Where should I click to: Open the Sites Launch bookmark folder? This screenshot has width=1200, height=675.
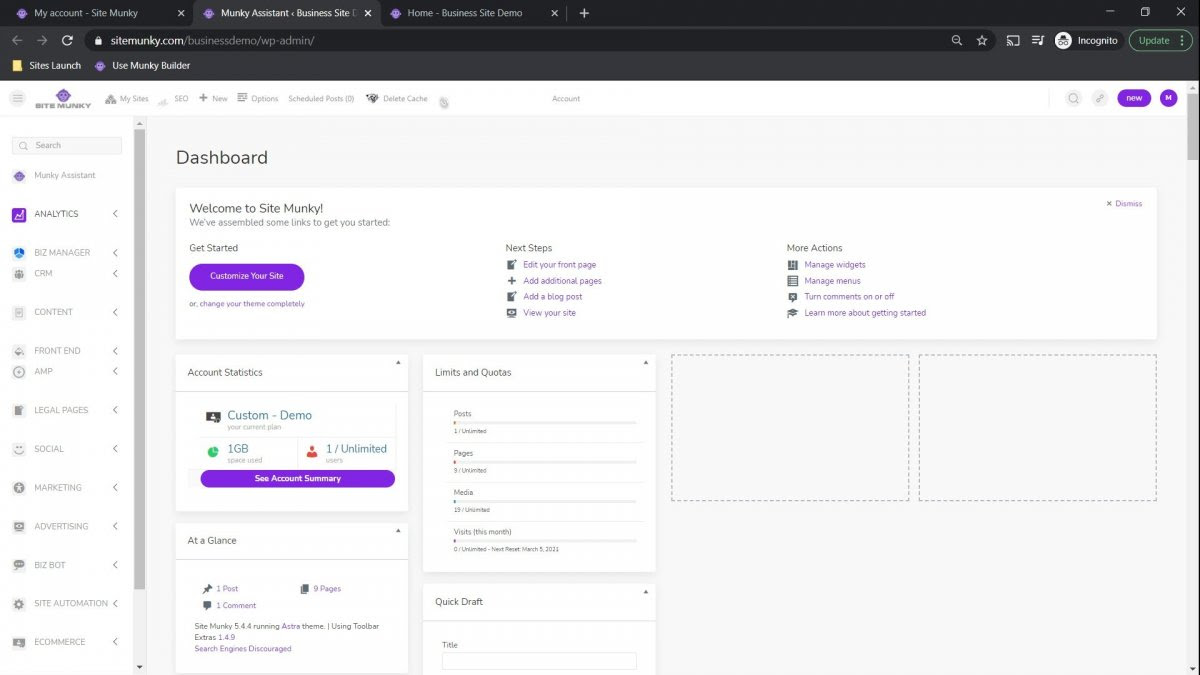pyautogui.click(x=47, y=66)
